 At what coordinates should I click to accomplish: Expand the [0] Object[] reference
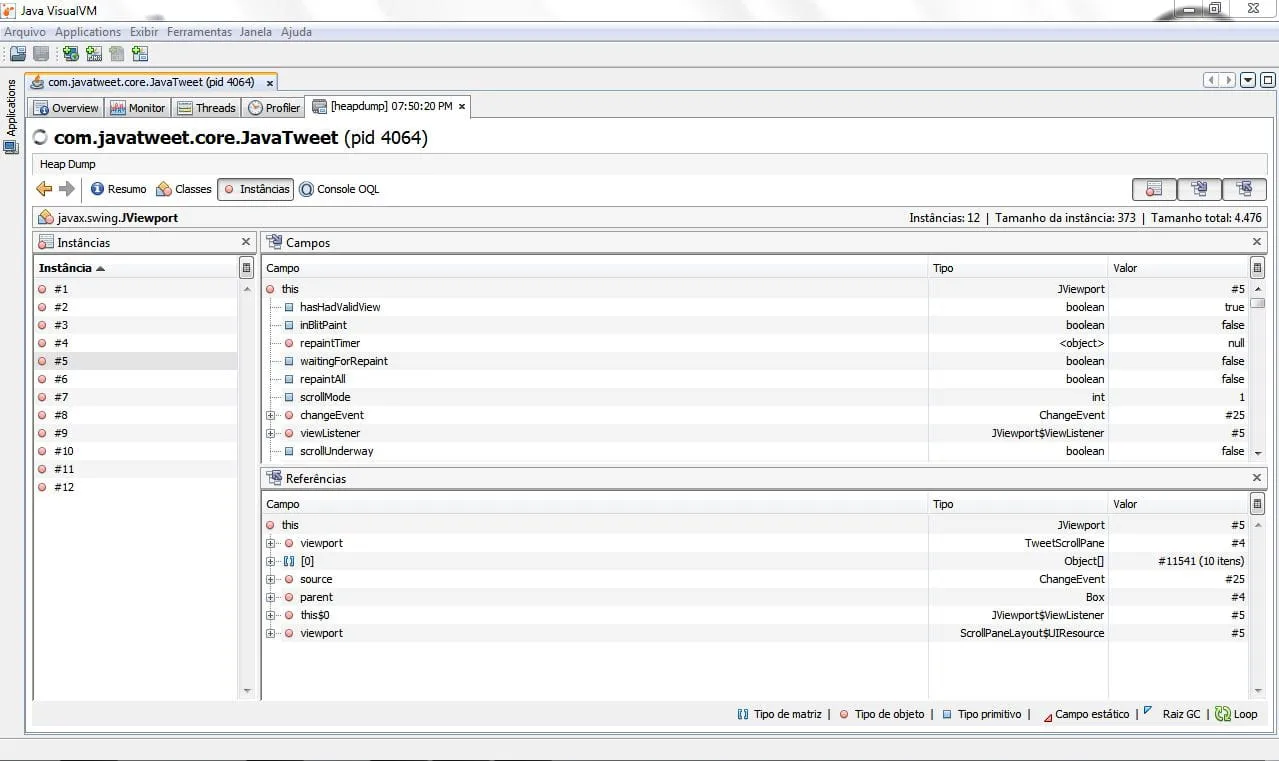271,561
